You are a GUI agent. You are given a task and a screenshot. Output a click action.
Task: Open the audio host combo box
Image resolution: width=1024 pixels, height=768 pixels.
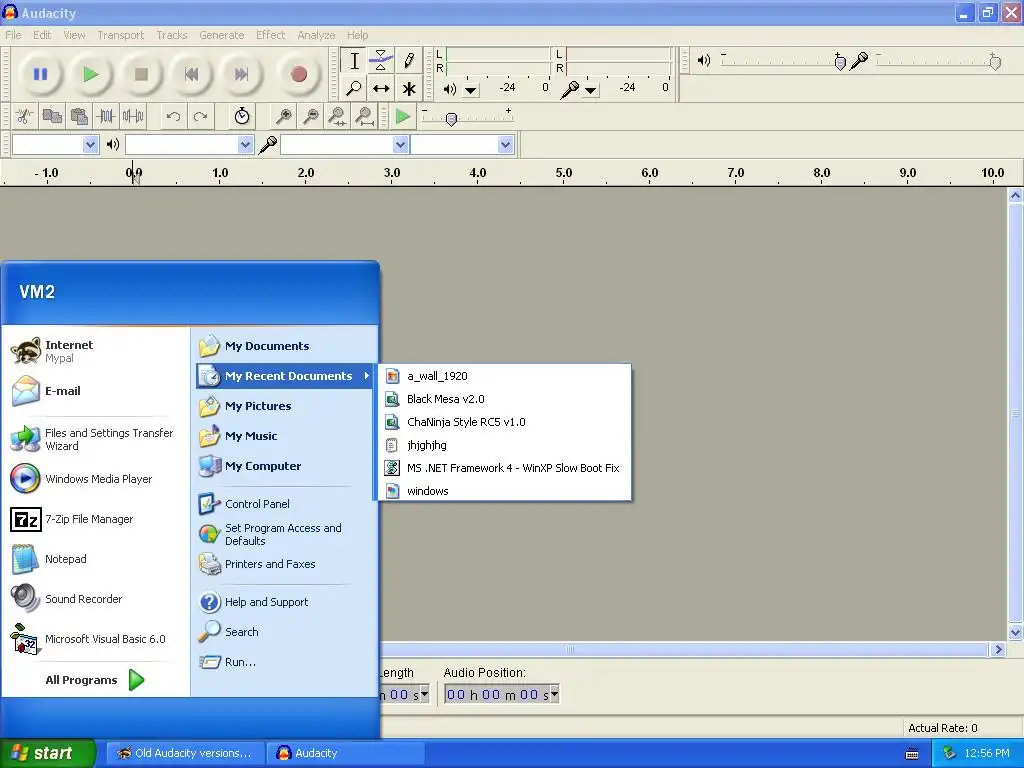55,144
